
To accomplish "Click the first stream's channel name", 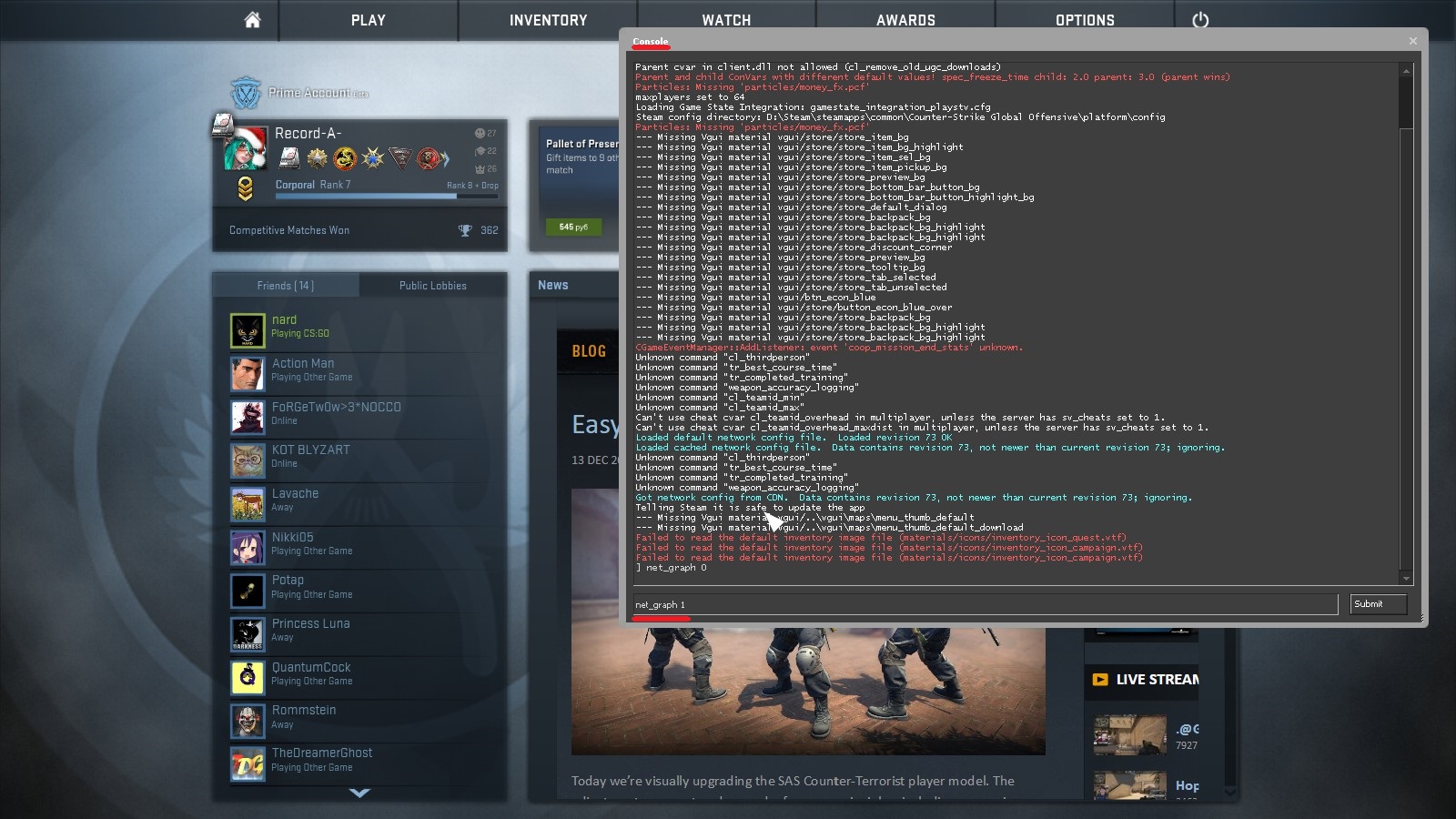I will click(1188, 729).
